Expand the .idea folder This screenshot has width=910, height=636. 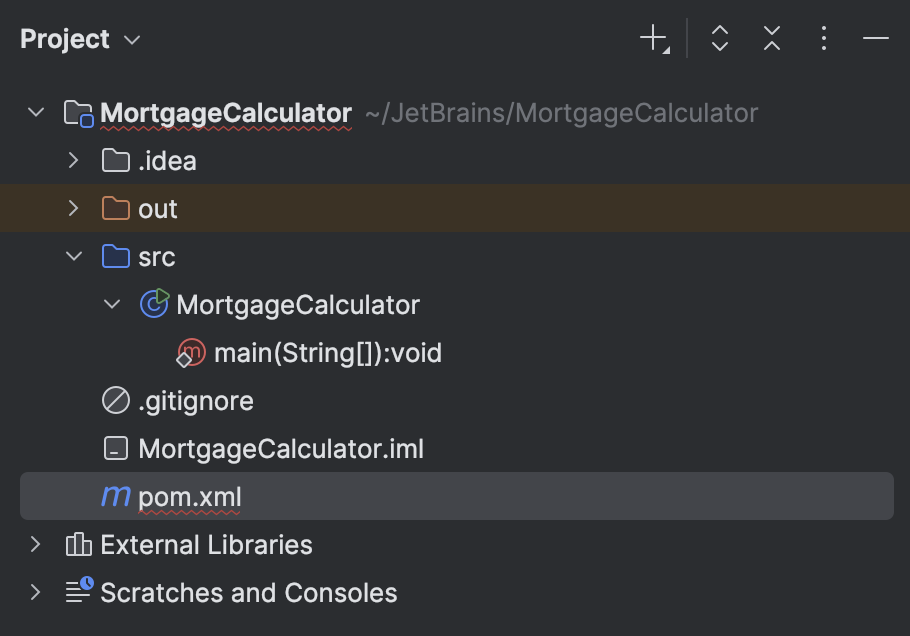(x=72, y=160)
